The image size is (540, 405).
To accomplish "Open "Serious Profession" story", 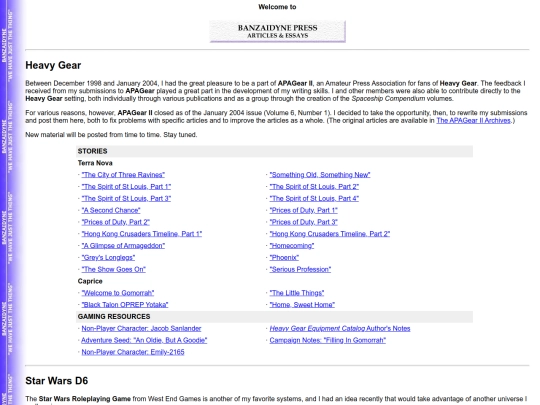I will pos(300,269).
